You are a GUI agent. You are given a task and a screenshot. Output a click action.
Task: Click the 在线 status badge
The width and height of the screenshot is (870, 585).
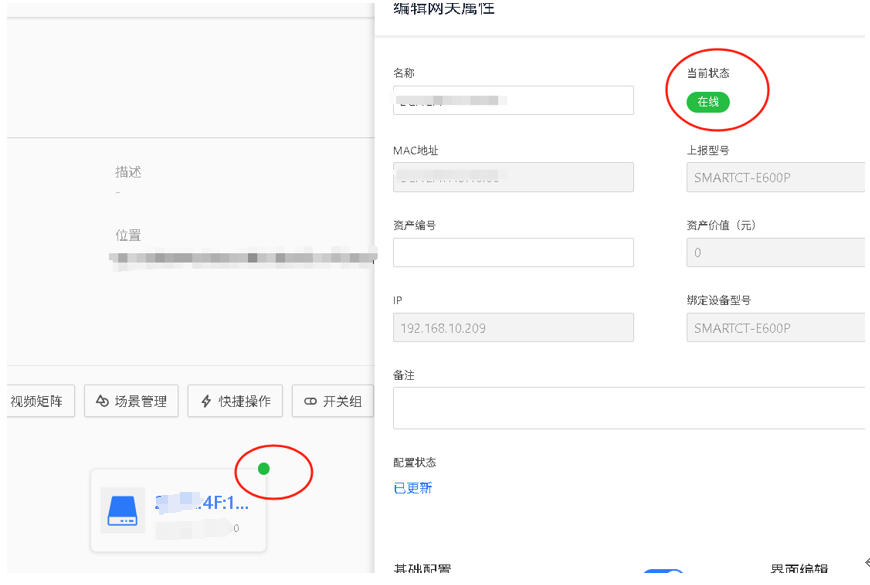coord(708,102)
